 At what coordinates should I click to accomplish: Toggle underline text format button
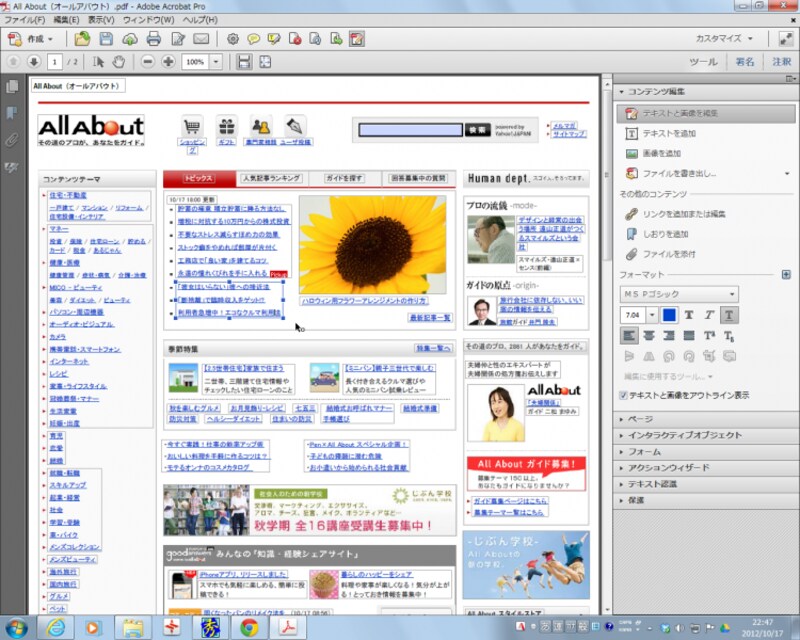[729, 315]
